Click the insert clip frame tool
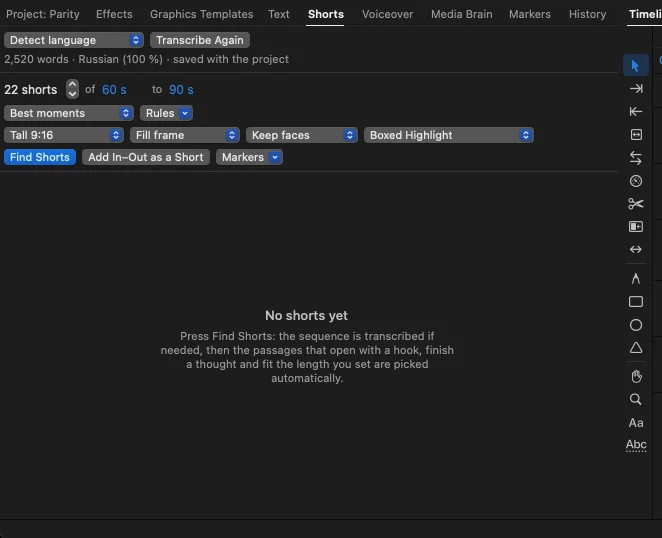The width and height of the screenshot is (662, 538). (635, 227)
